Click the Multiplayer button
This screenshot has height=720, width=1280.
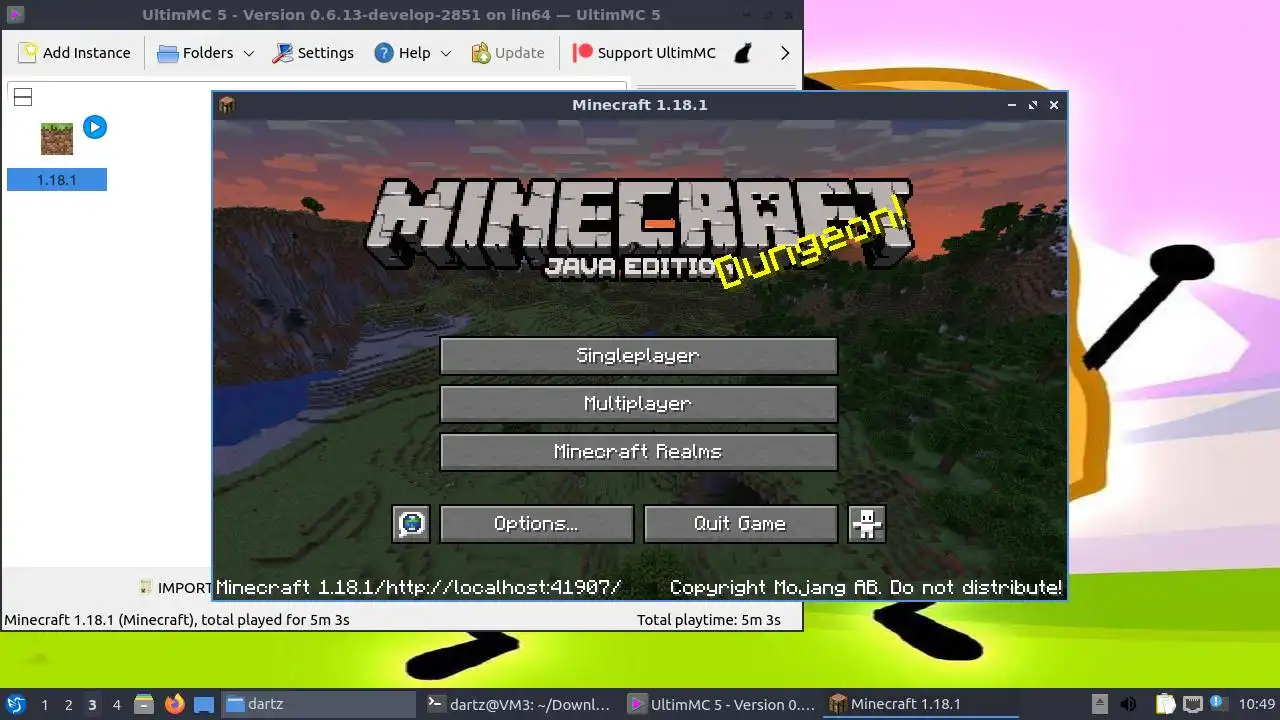[x=638, y=404]
